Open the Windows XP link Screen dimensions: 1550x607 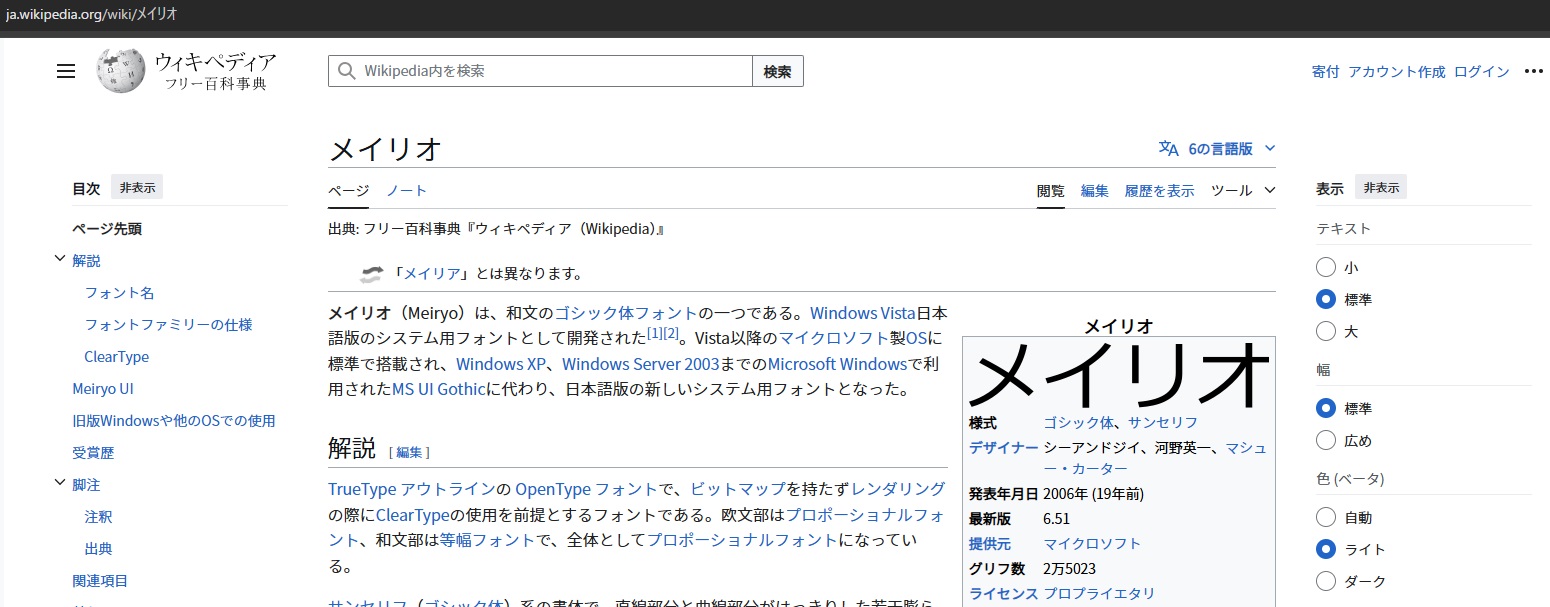click(x=503, y=364)
